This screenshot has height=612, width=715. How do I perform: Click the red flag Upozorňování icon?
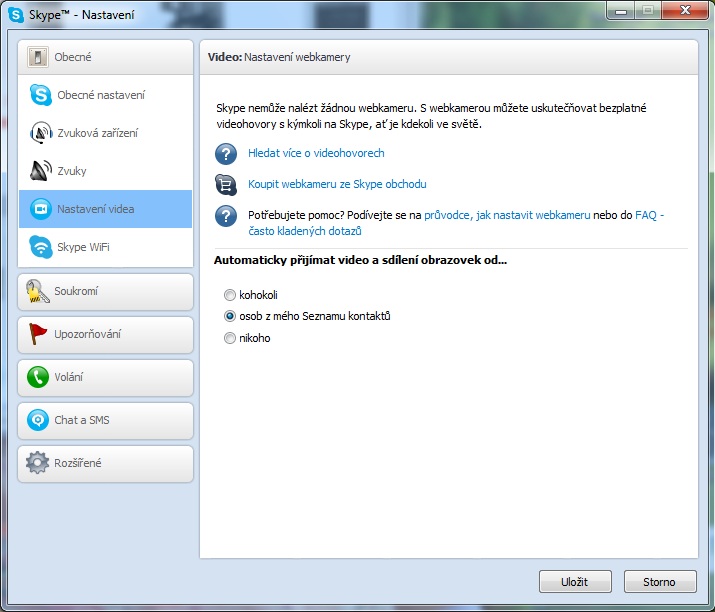click(37, 334)
